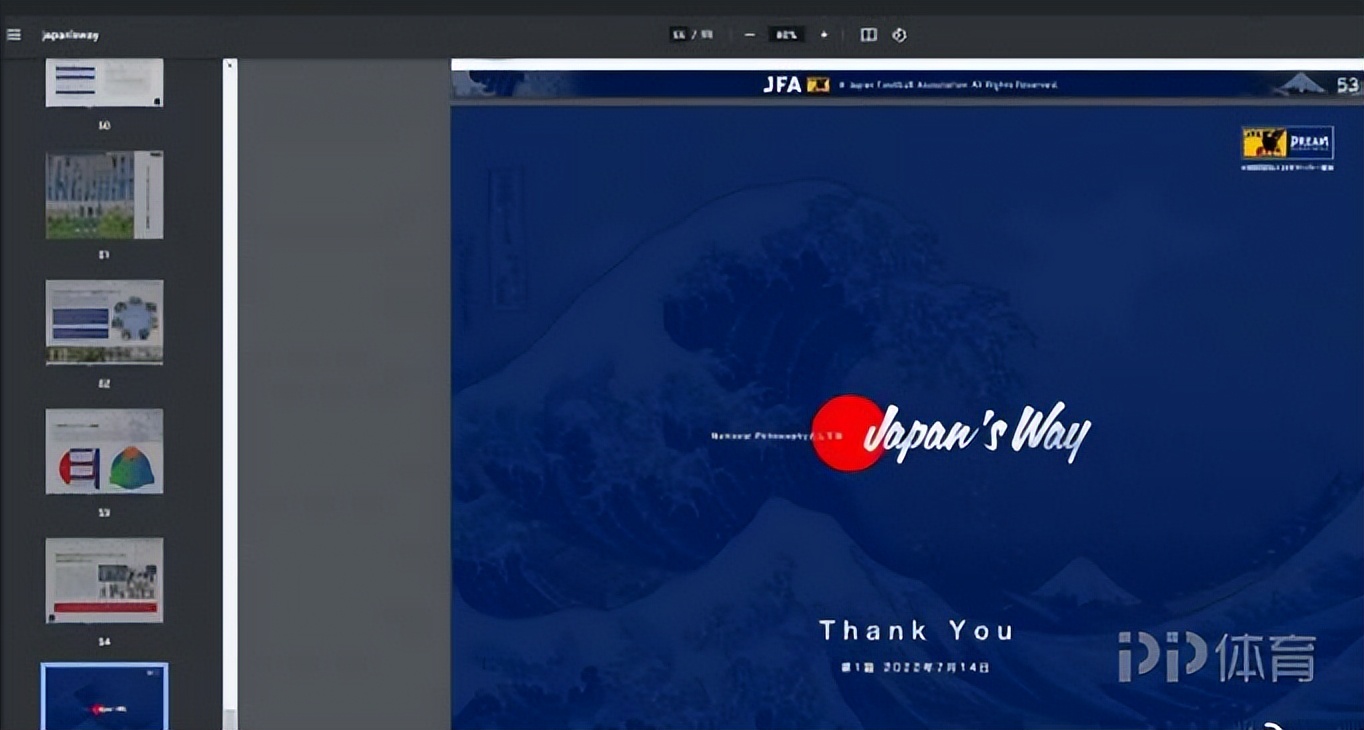Open the page 52 thumbnail with round table
The image size is (1364, 730).
[104, 322]
